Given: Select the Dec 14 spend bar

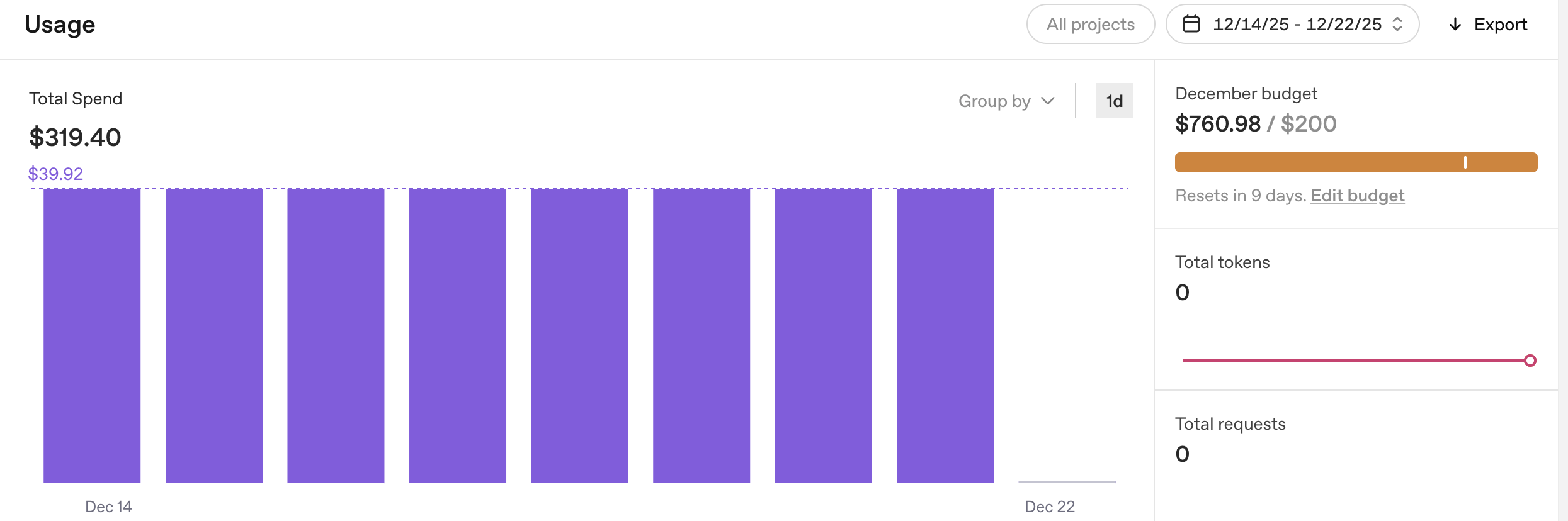Looking at the screenshot, I should [x=92, y=336].
